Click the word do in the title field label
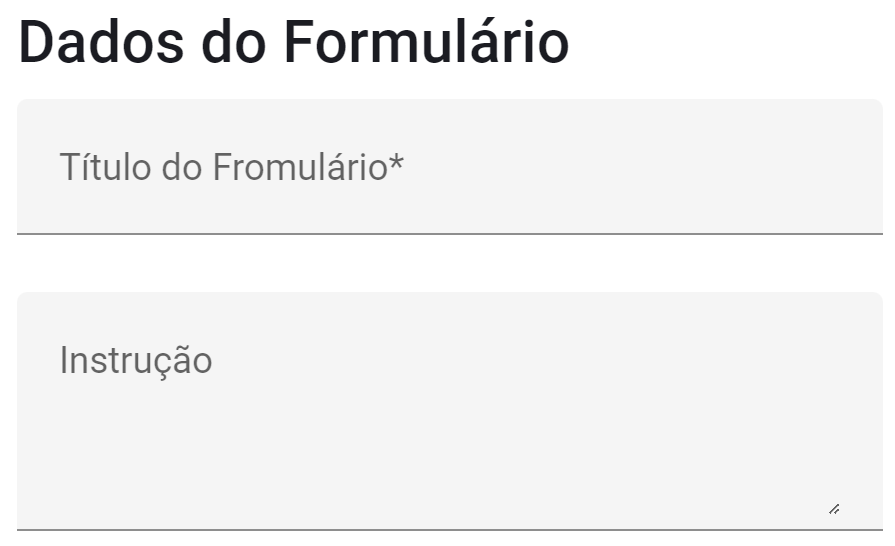The height and width of the screenshot is (546, 895). point(182,167)
